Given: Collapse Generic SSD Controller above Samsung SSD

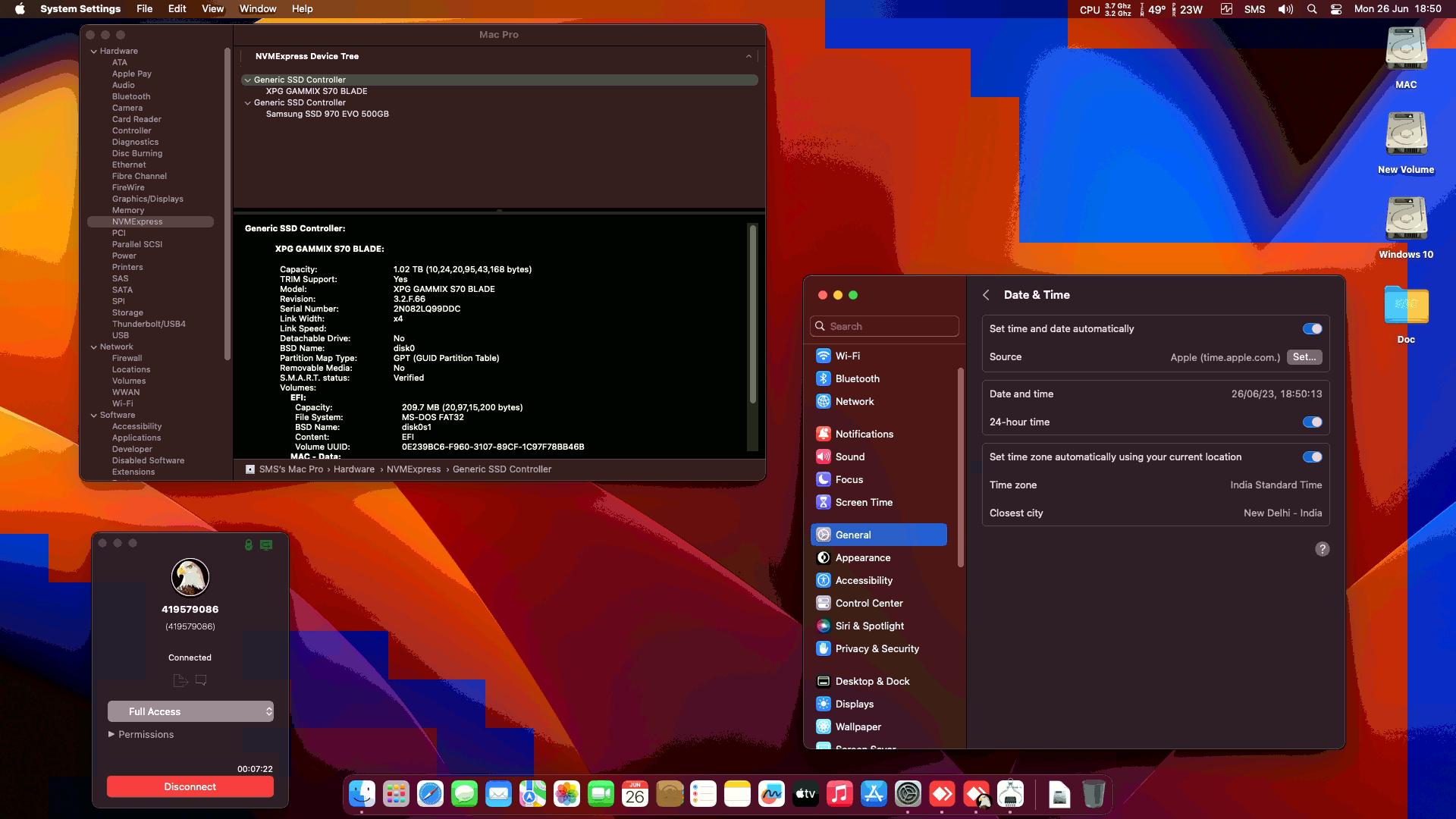Looking at the screenshot, I should (x=247, y=102).
